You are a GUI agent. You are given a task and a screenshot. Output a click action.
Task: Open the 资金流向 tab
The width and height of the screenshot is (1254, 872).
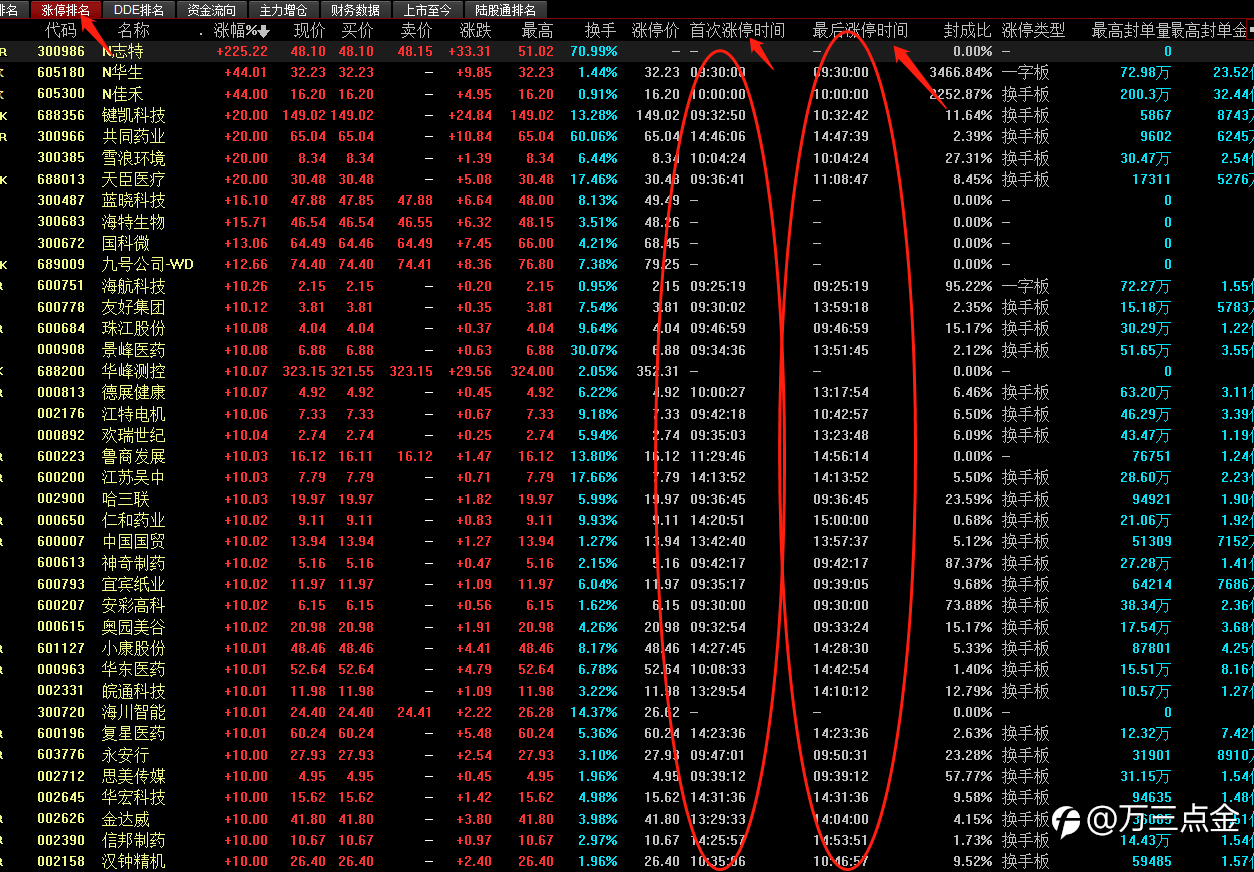click(x=212, y=10)
